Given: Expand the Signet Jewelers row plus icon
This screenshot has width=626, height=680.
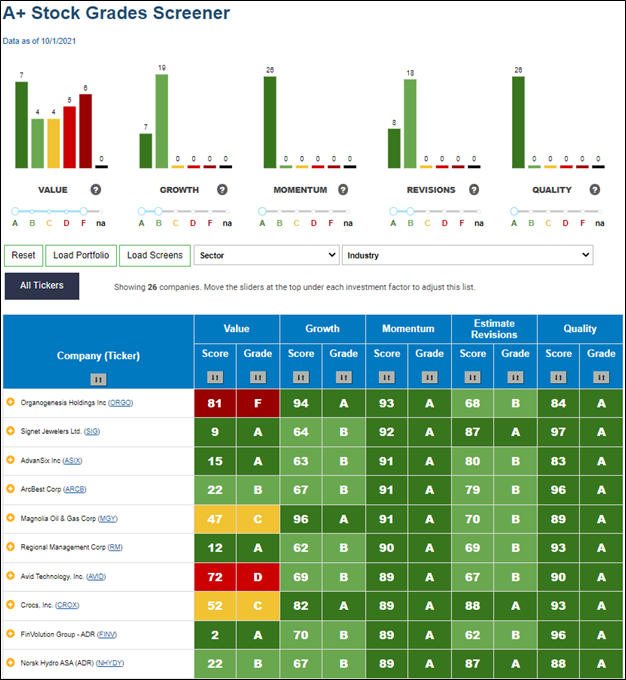Looking at the screenshot, I should 10,431.
